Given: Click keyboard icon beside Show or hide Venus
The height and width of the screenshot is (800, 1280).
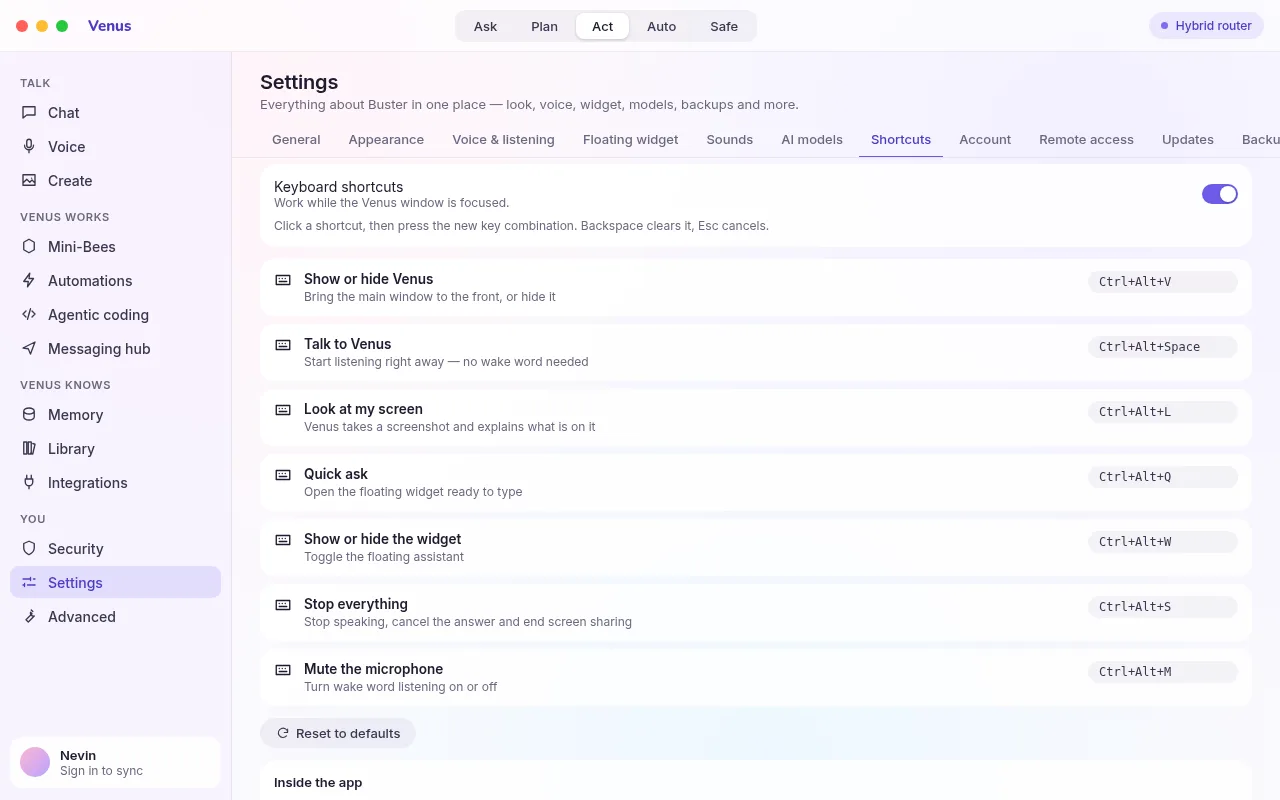Looking at the screenshot, I should pos(283,280).
